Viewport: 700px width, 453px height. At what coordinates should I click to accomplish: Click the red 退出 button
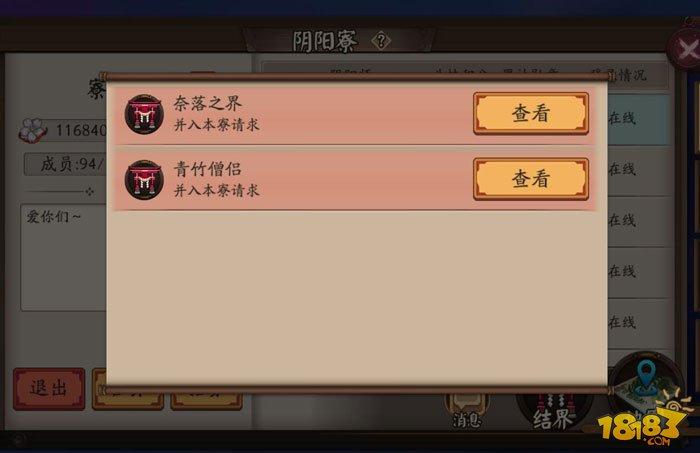(49, 389)
